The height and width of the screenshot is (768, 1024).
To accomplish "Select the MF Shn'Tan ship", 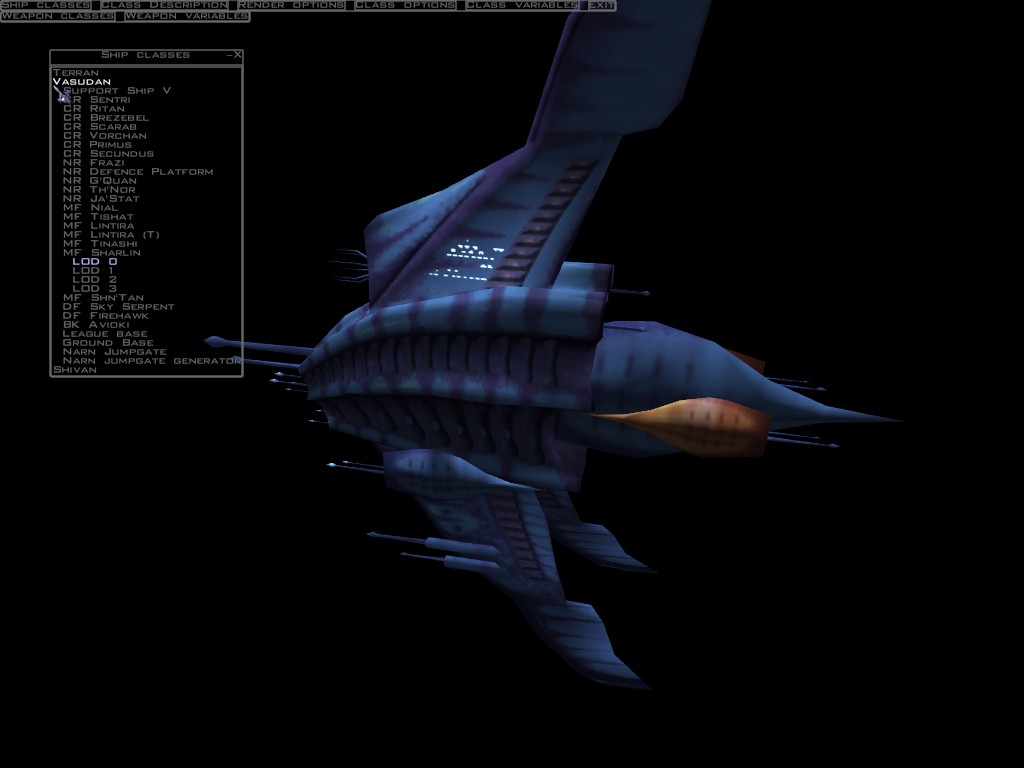I will (x=103, y=297).
